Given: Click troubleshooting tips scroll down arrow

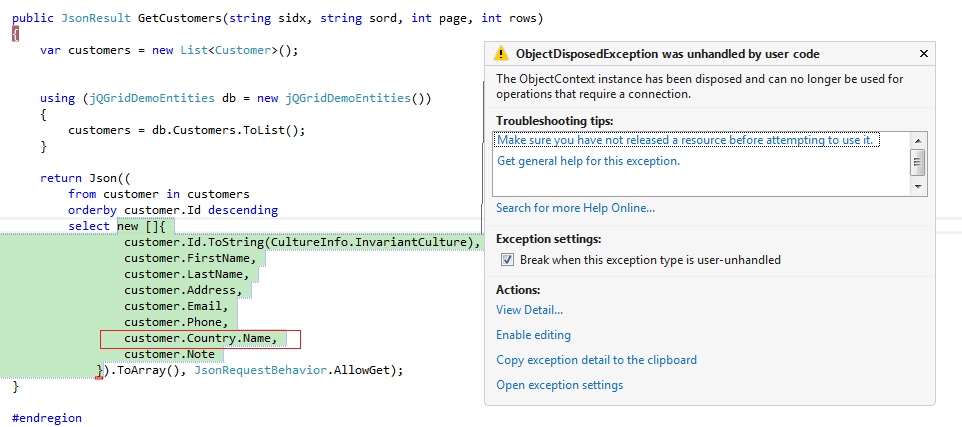Looking at the screenshot, I should [918, 186].
